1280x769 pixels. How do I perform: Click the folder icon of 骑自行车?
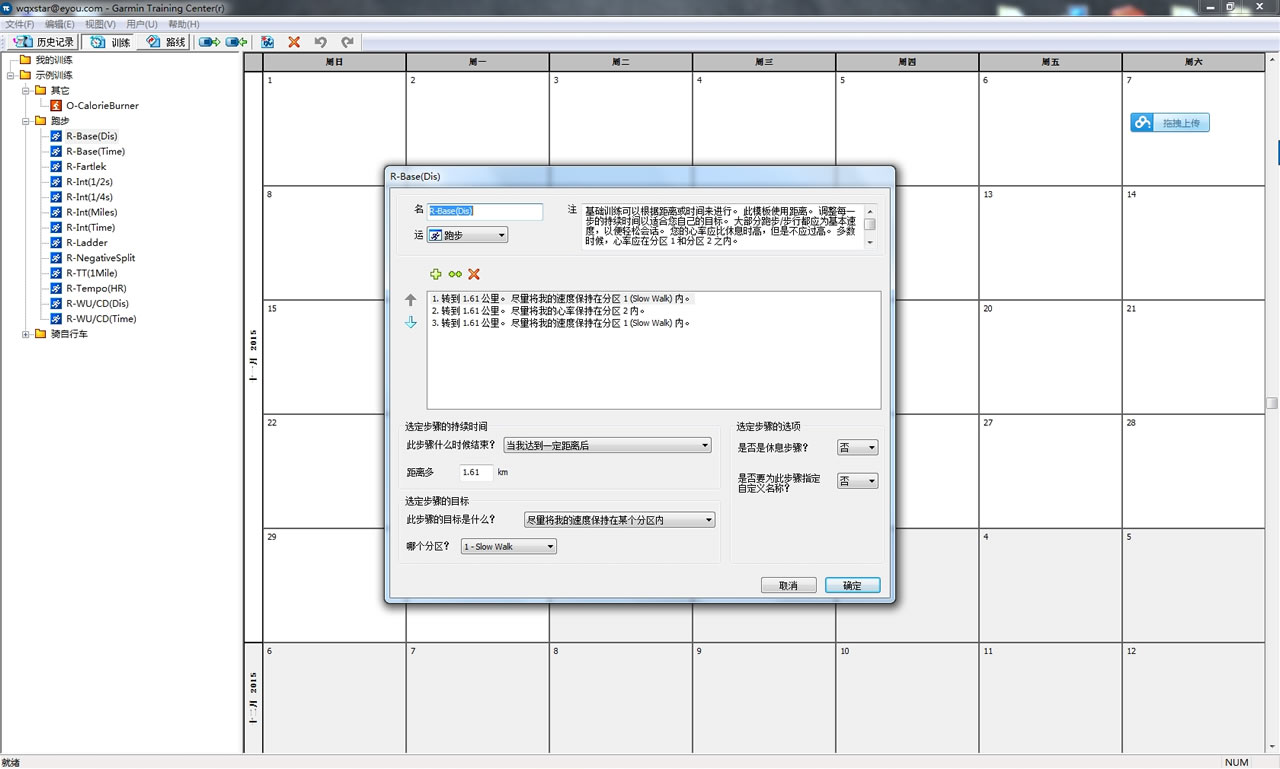(41, 334)
